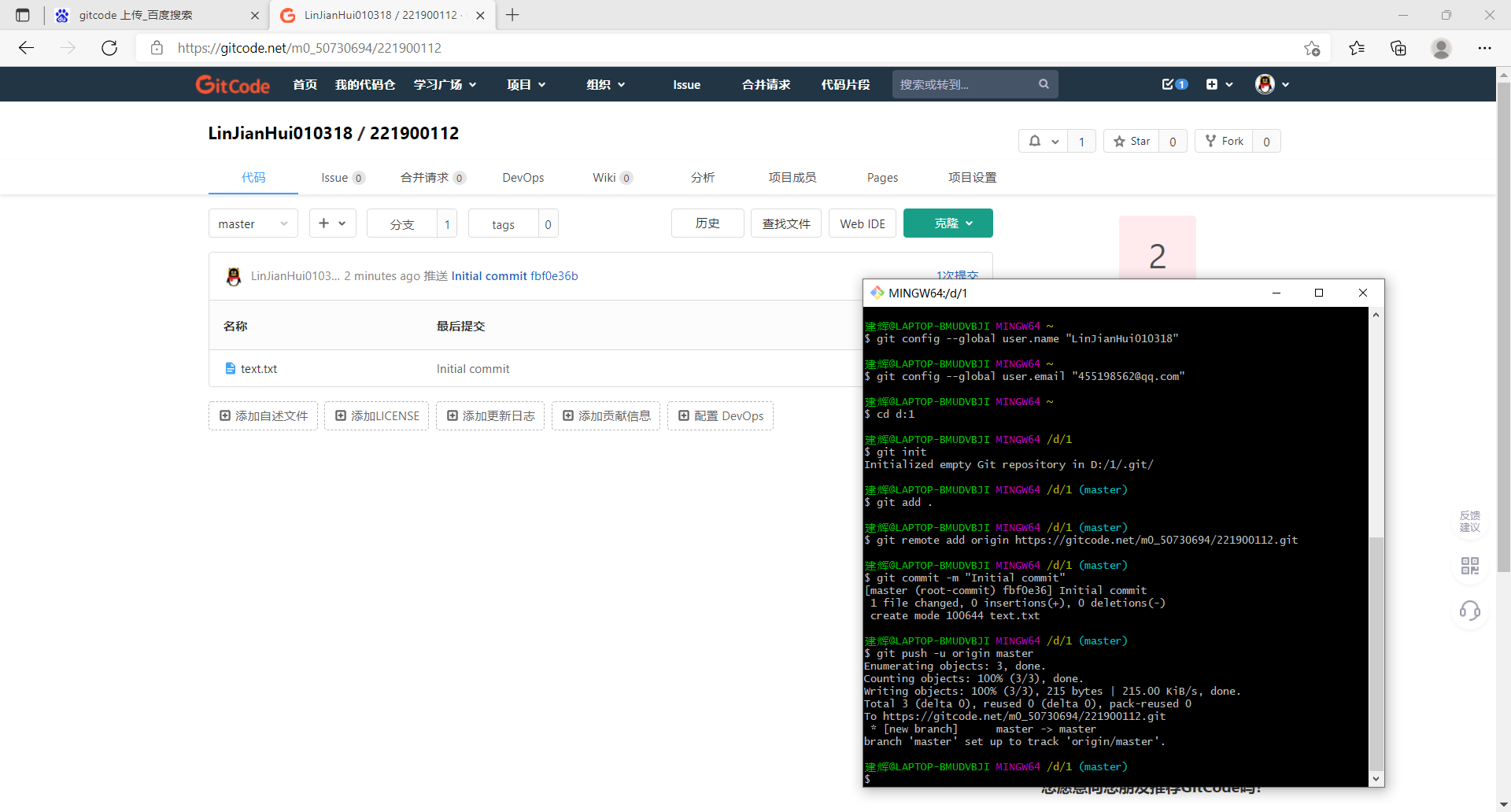Switch to the 项目成员 tab
1511x812 pixels.
point(792,178)
